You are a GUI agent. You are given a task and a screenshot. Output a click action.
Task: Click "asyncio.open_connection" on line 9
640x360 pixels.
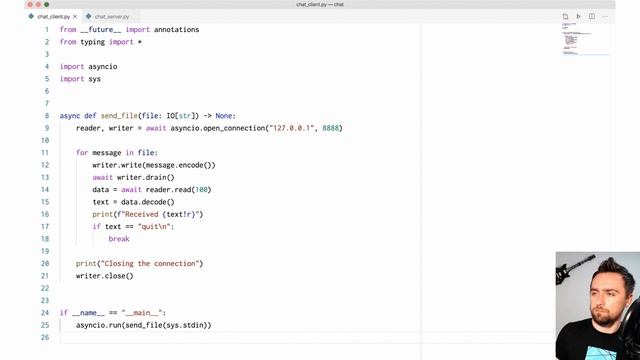[x=218, y=128]
